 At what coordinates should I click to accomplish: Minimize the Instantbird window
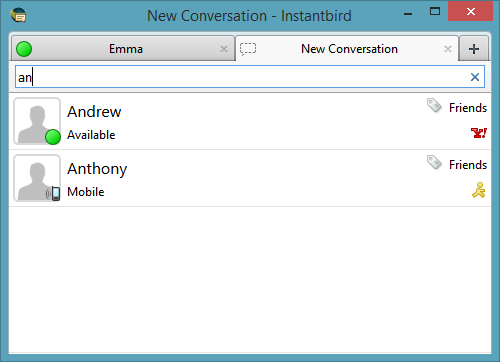click(x=408, y=14)
